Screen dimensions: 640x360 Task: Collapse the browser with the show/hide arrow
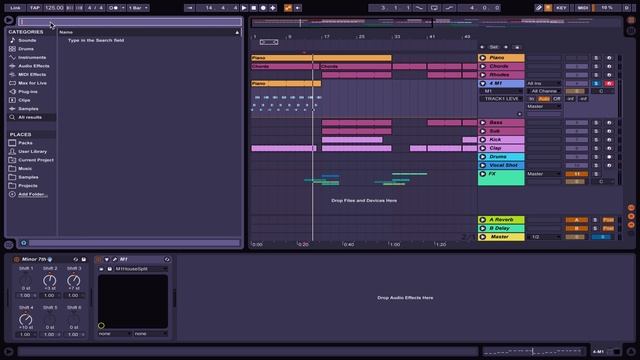coord(8,20)
